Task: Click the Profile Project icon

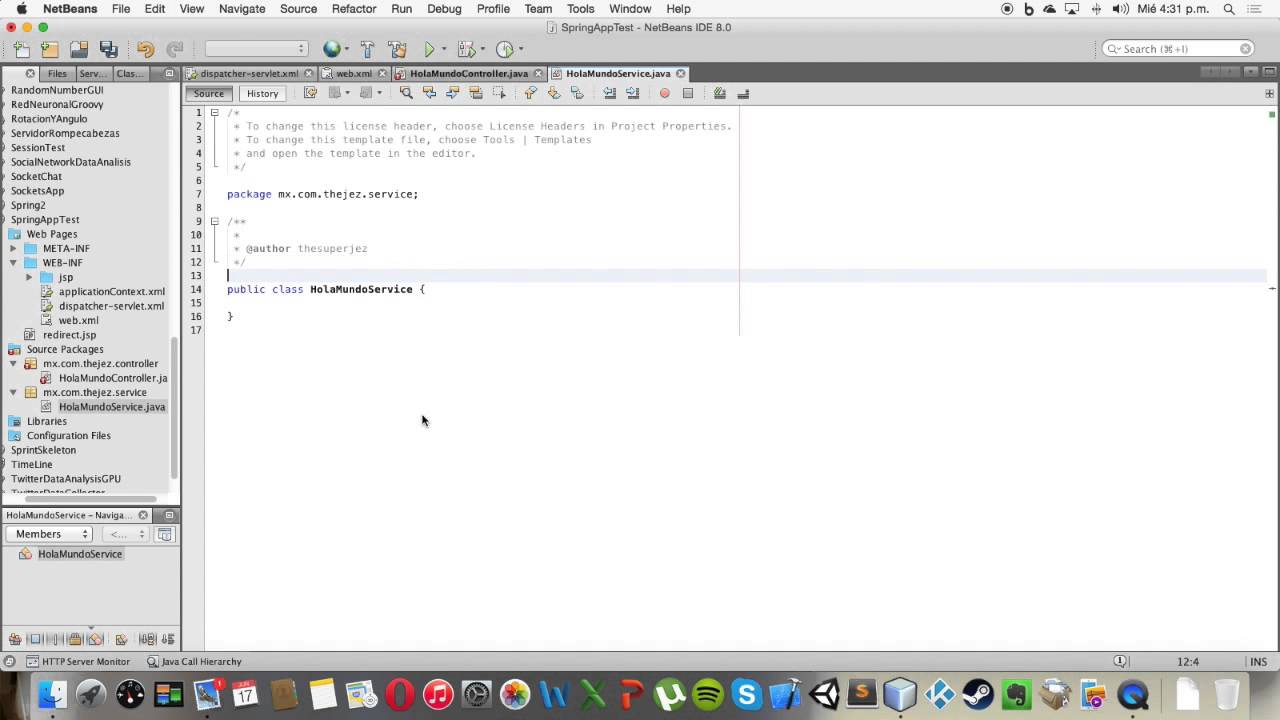Action: (x=504, y=49)
